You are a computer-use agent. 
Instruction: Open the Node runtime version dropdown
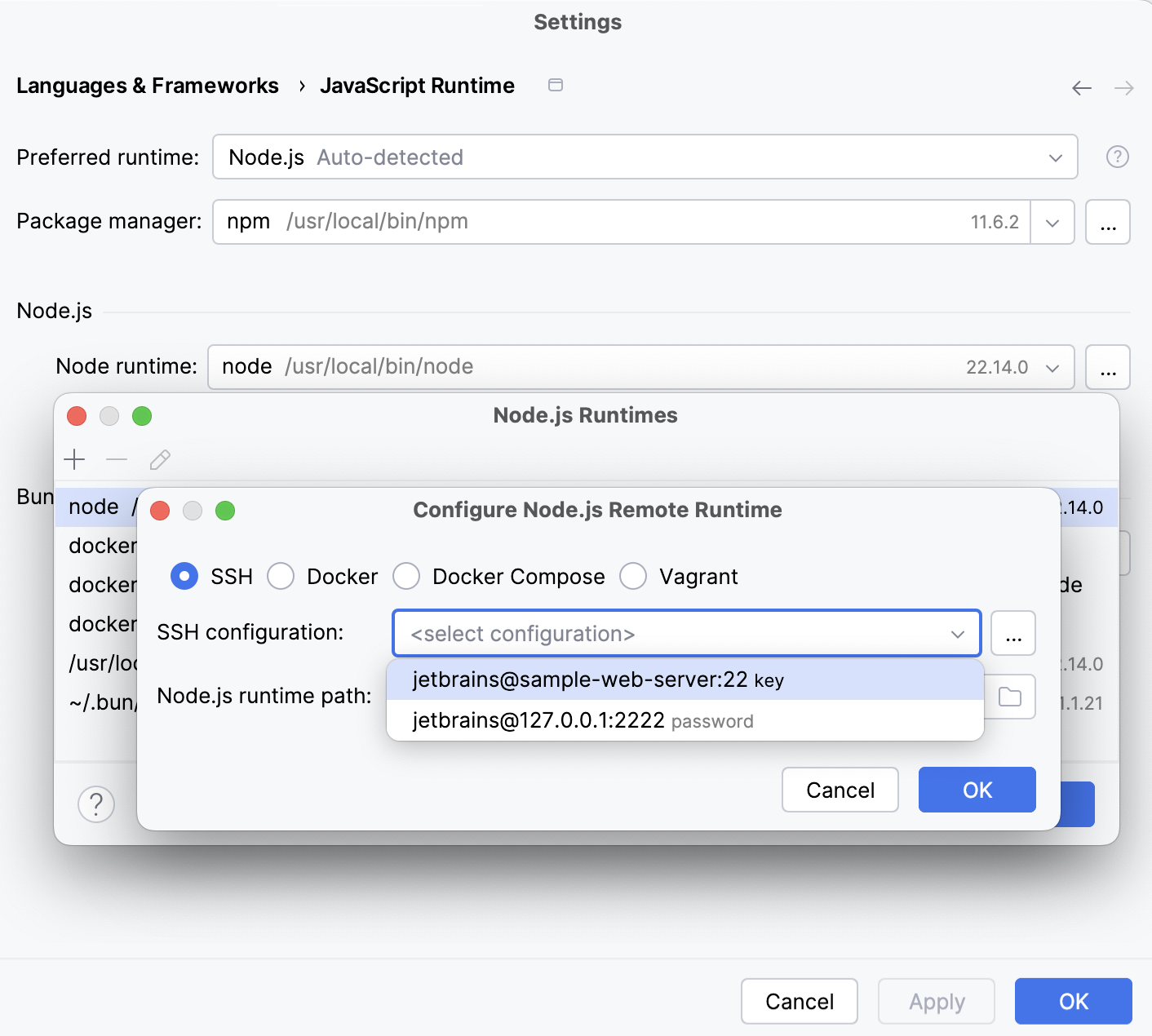(x=1052, y=367)
